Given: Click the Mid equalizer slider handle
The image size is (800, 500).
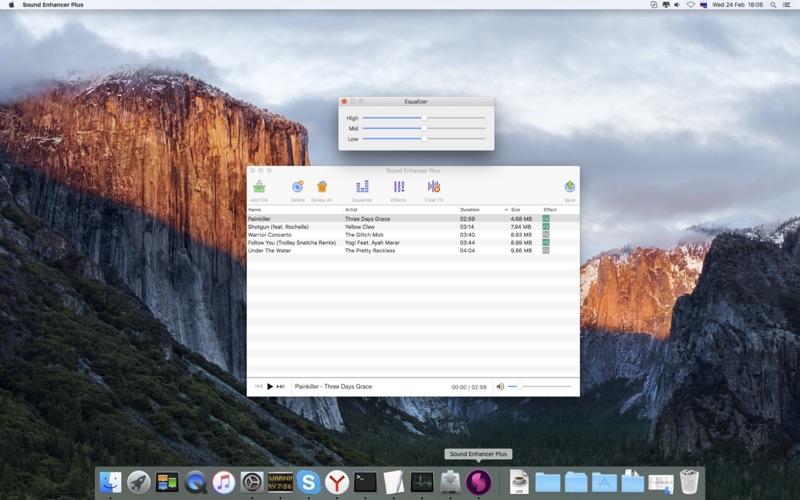Looking at the screenshot, I should coord(424,128).
